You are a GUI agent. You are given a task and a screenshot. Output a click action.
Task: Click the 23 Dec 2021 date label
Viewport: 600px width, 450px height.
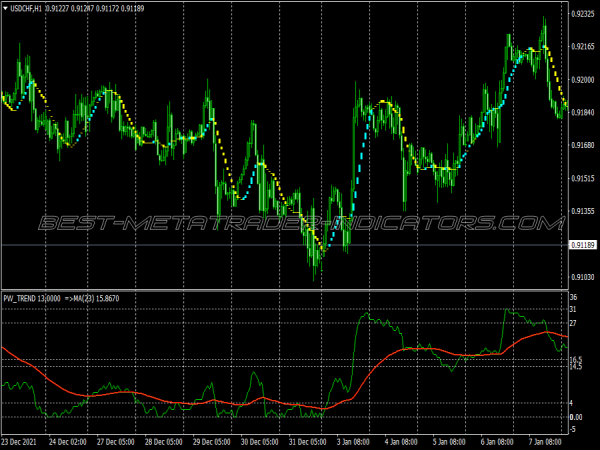[19, 442]
